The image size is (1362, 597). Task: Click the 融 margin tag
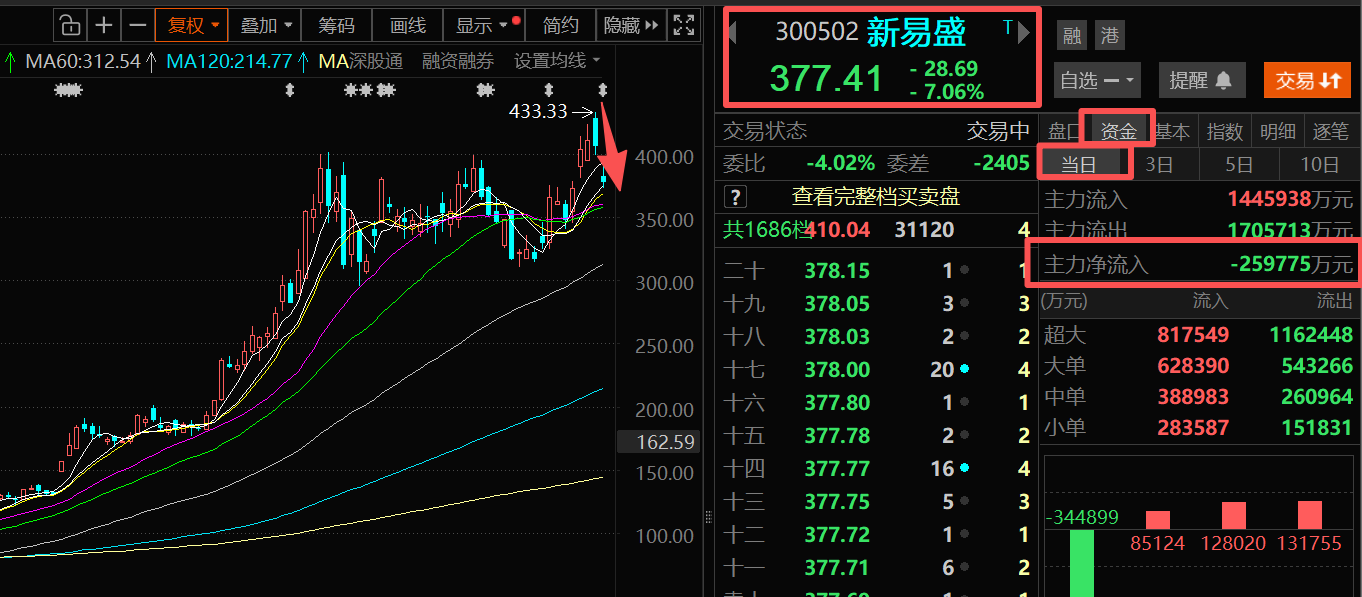coord(1073,37)
